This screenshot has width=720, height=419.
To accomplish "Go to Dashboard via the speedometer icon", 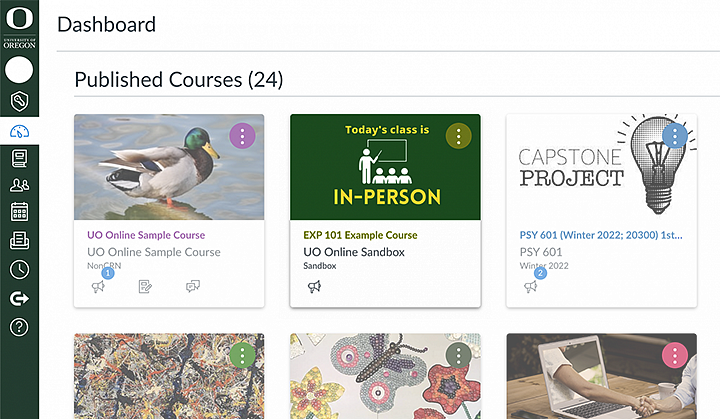I will click(19, 132).
